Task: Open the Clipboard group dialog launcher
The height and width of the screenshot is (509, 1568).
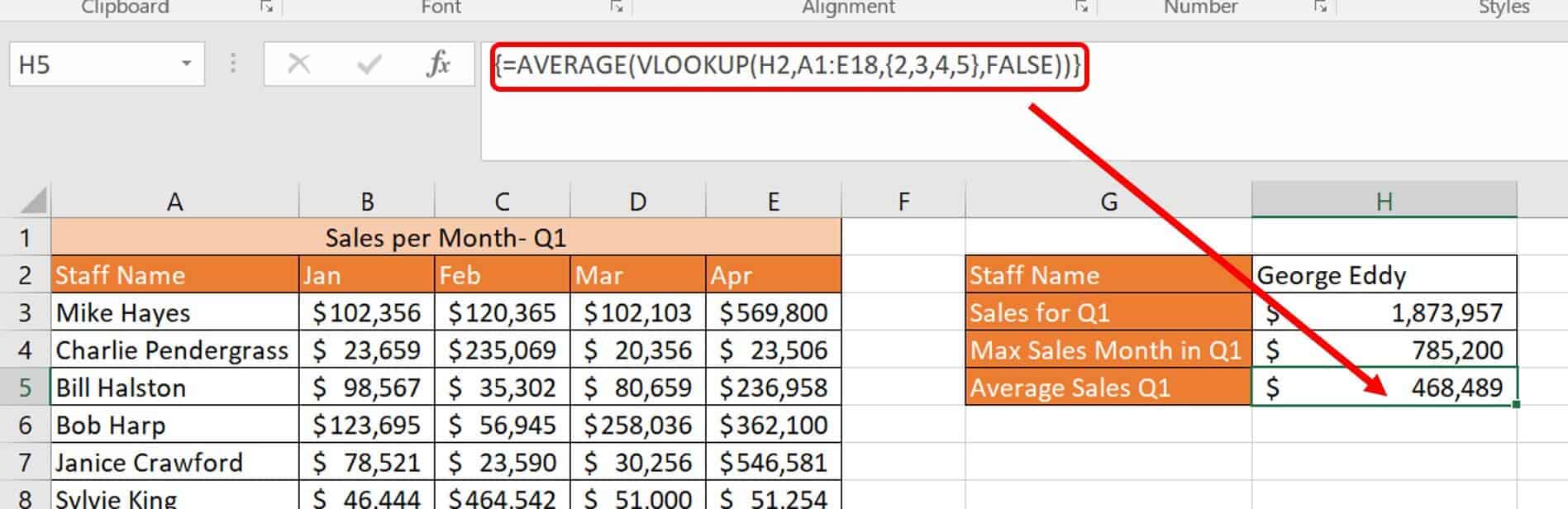Action: click(266, 7)
